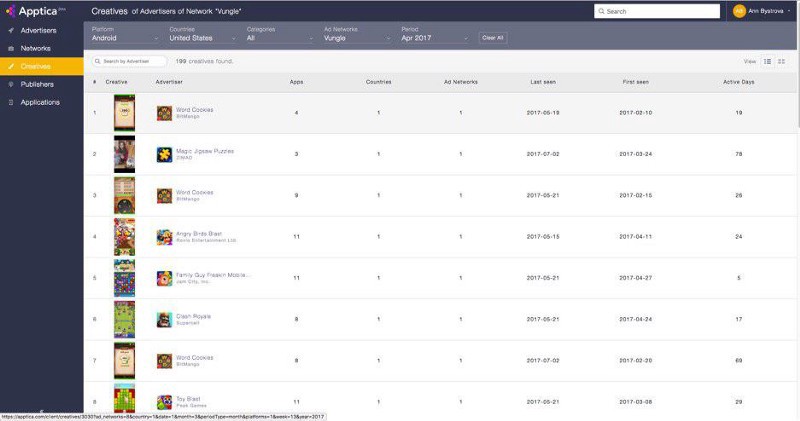The height and width of the screenshot is (421, 800).
Task: Open Applications in the sidebar
Action: (40, 102)
